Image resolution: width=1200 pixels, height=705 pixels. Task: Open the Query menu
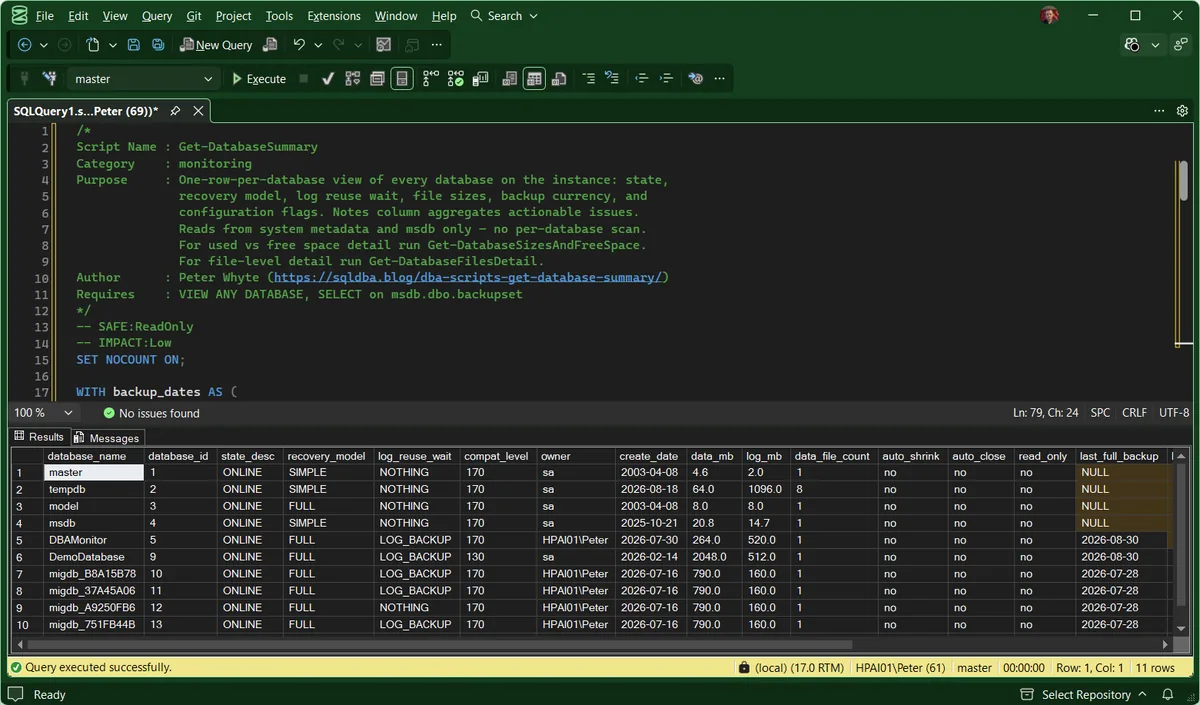pyautogui.click(x=157, y=16)
